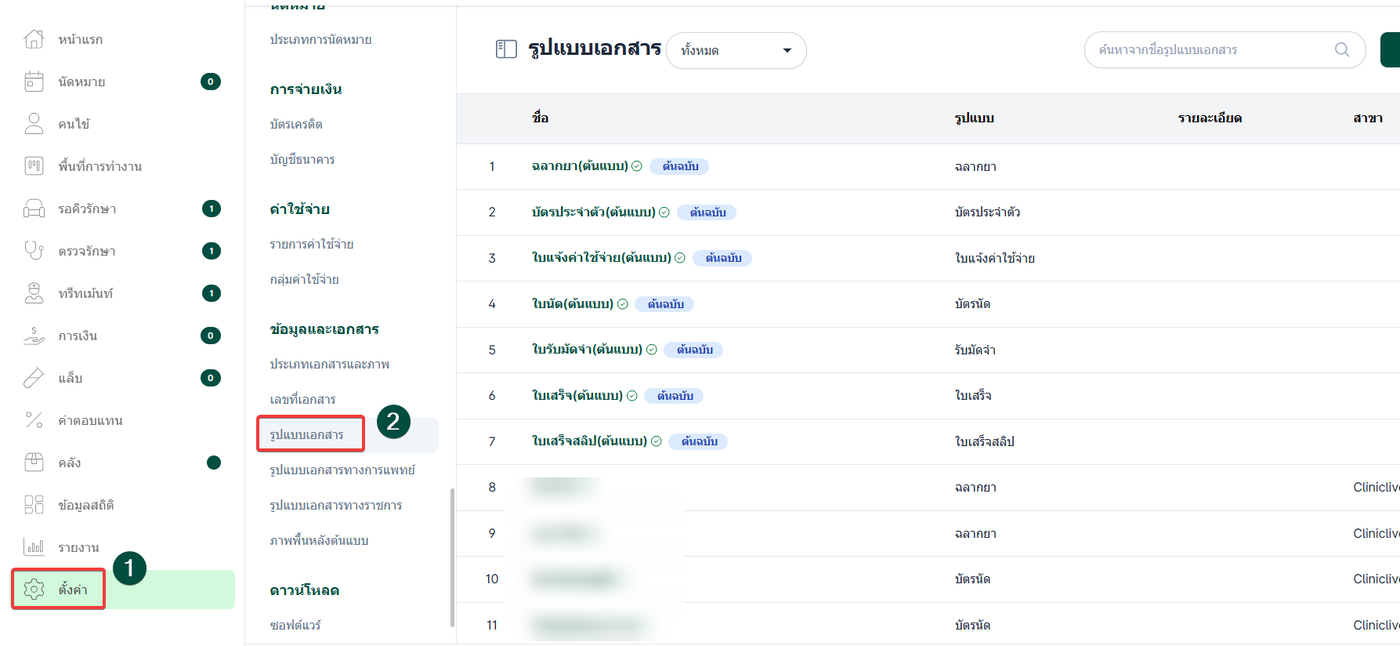Expand the ทั้งหมด filter dropdown
Screen dimensions: 1400x646
pos(736,50)
